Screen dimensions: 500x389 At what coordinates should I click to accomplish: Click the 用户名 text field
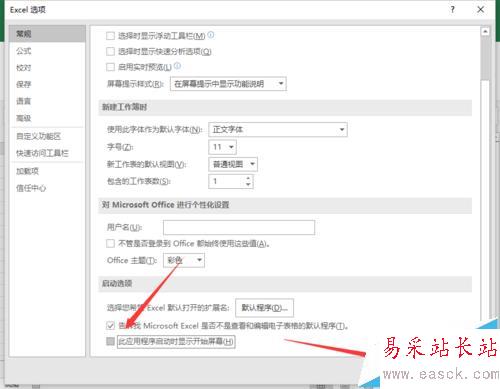click(x=239, y=227)
